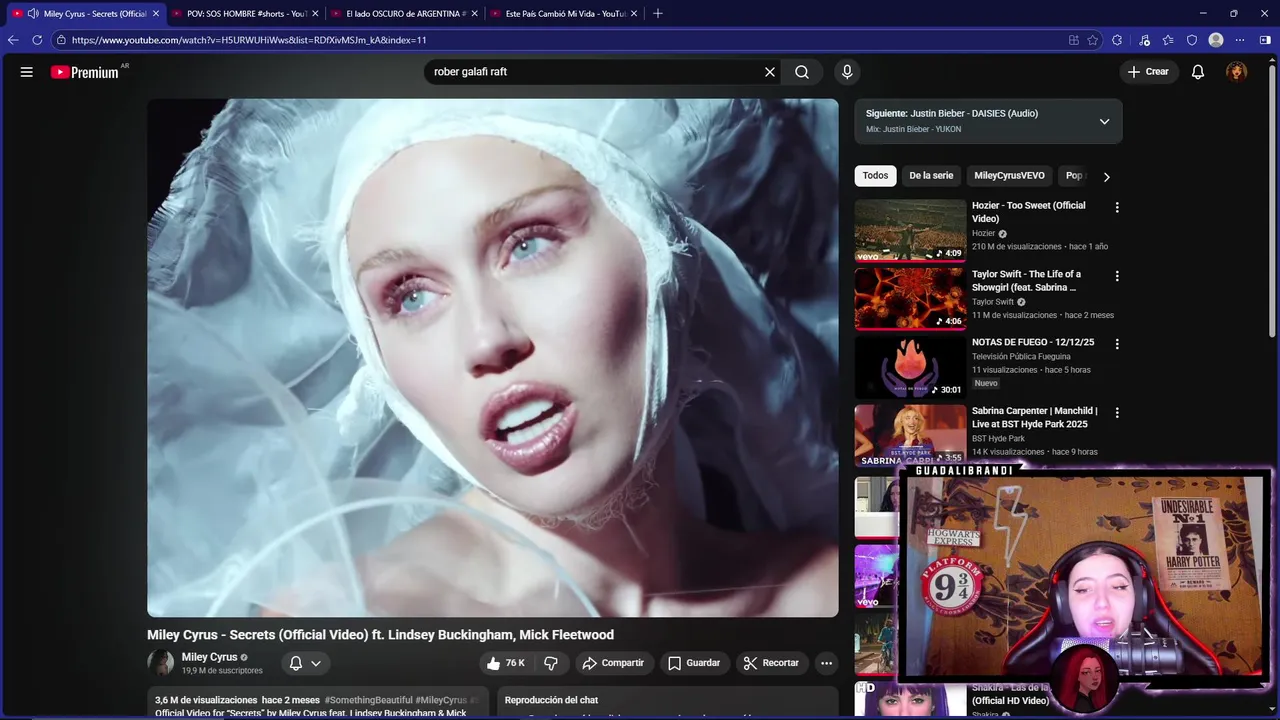Open the YouTube hamburger guide menu
Viewport: 1280px width, 720px height.
tap(27, 72)
